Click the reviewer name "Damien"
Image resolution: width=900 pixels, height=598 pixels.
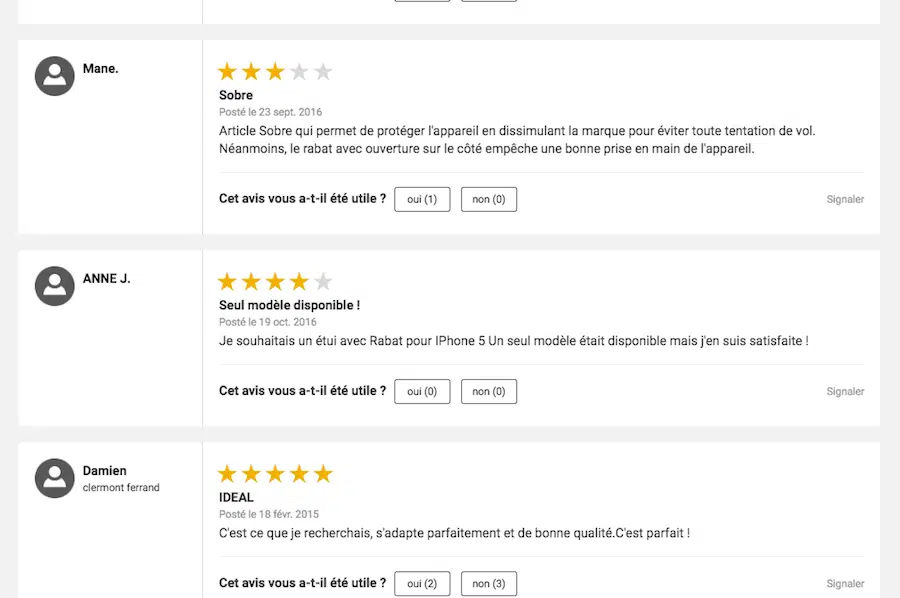(x=105, y=471)
